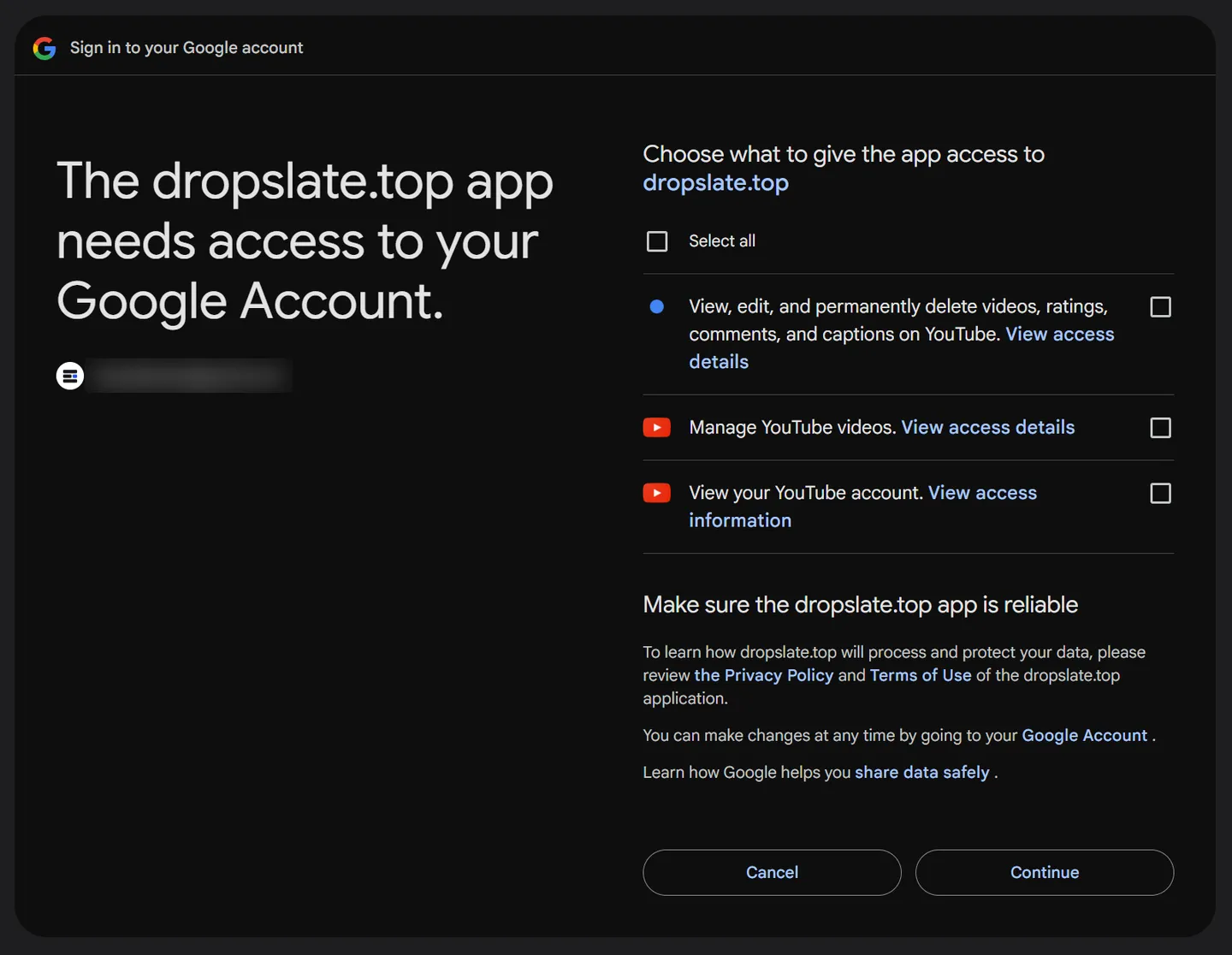Screen dimensions: 1232x955
Task: Click the Google logo in header
Action: (44, 48)
